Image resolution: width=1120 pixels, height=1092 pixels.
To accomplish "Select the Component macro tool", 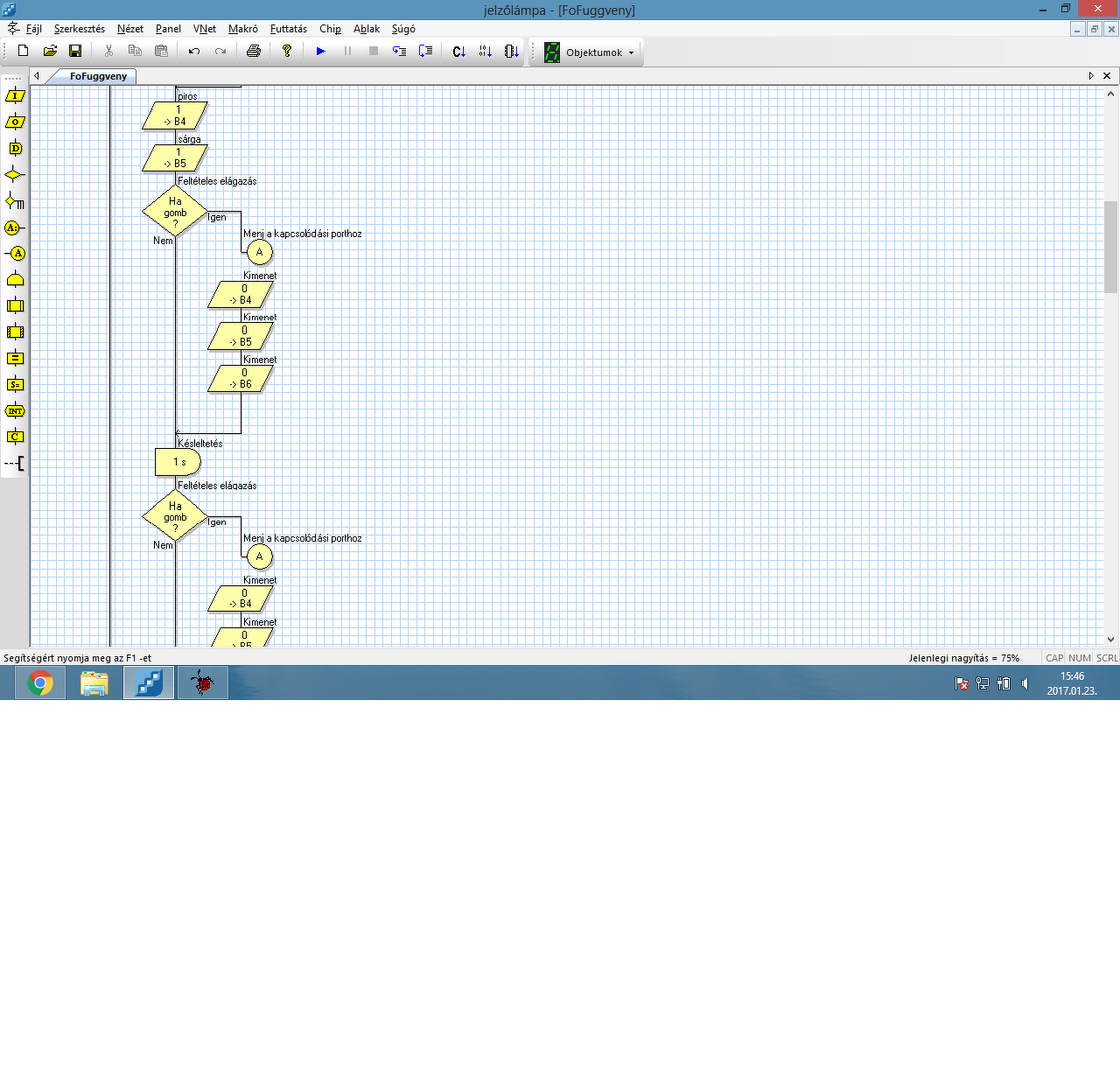I will [15, 332].
